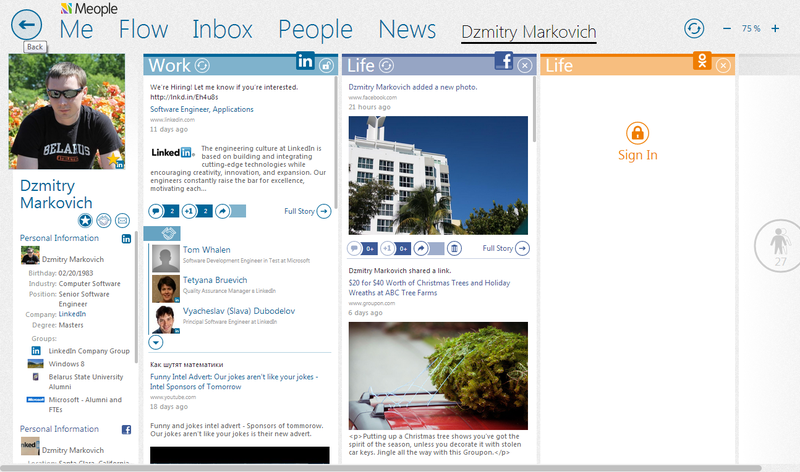The image size is (800, 472).
Task: Open the Me tab
Action: (x=76, y=29)
